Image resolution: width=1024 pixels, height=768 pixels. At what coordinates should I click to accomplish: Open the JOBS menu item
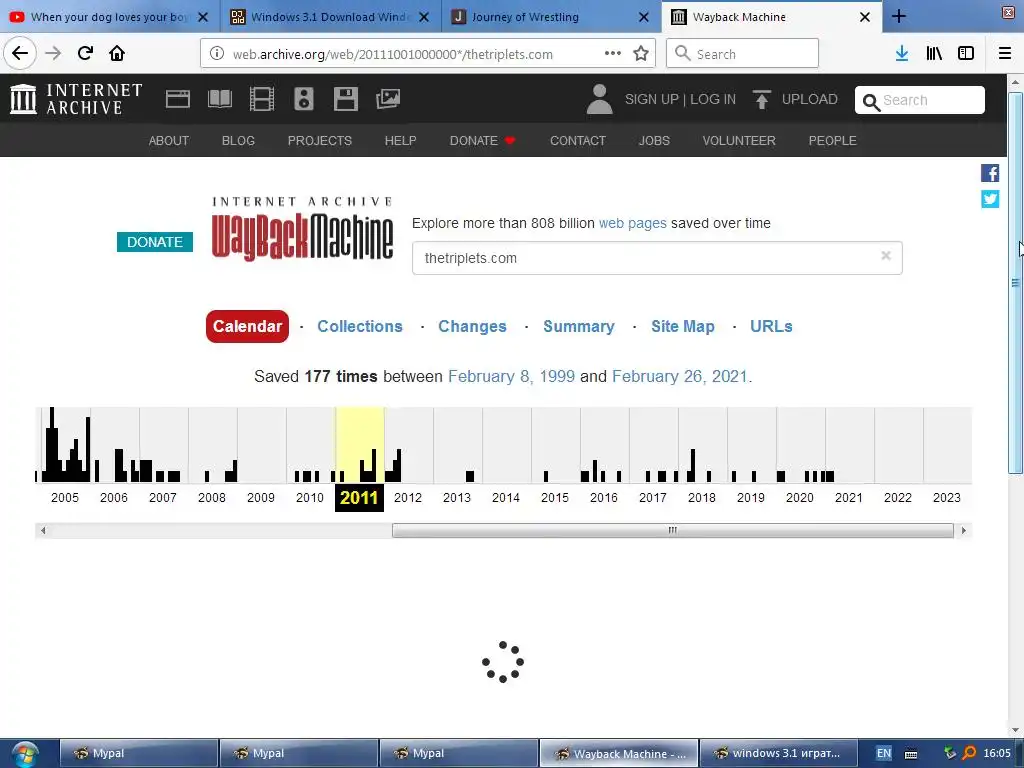(654, 140)
